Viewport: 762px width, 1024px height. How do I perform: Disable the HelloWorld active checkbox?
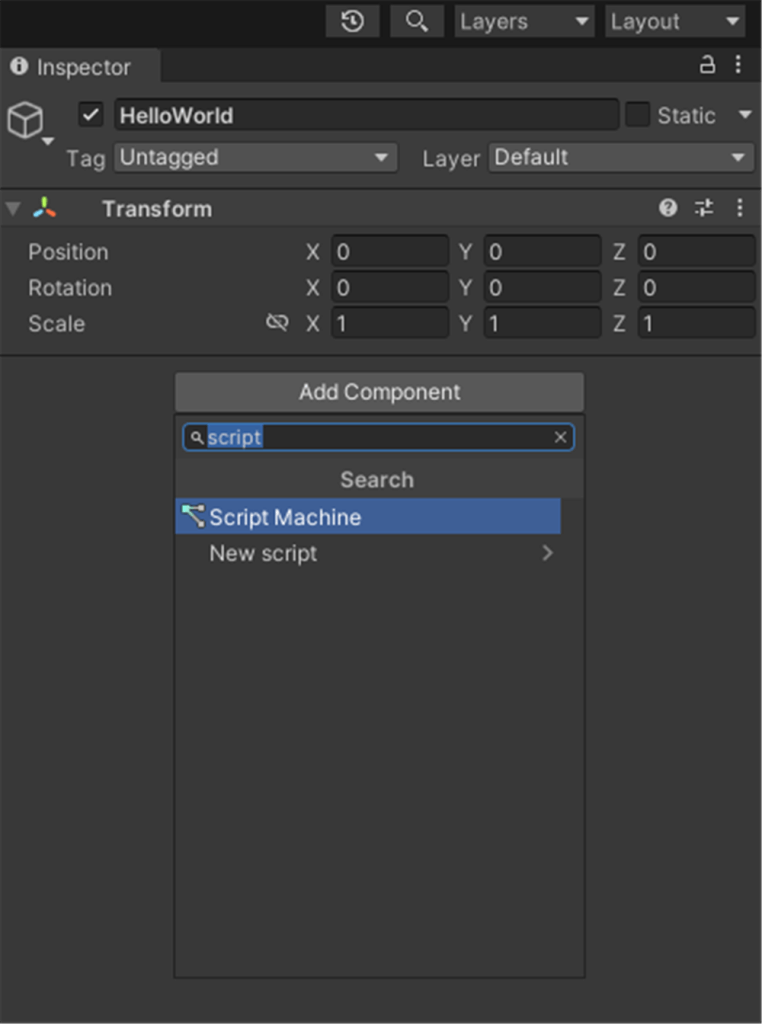click(x=91, y=115)
